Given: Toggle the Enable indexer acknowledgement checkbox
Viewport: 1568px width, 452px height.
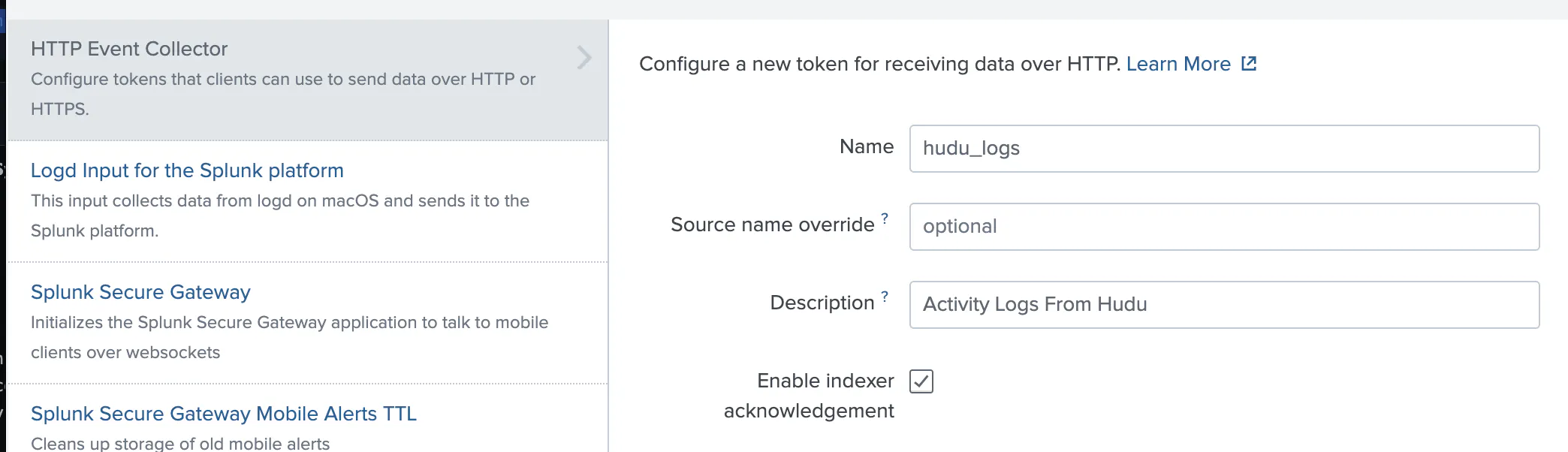Looking at the screenshot, I should pyautogui.click(x=921, y=381).
